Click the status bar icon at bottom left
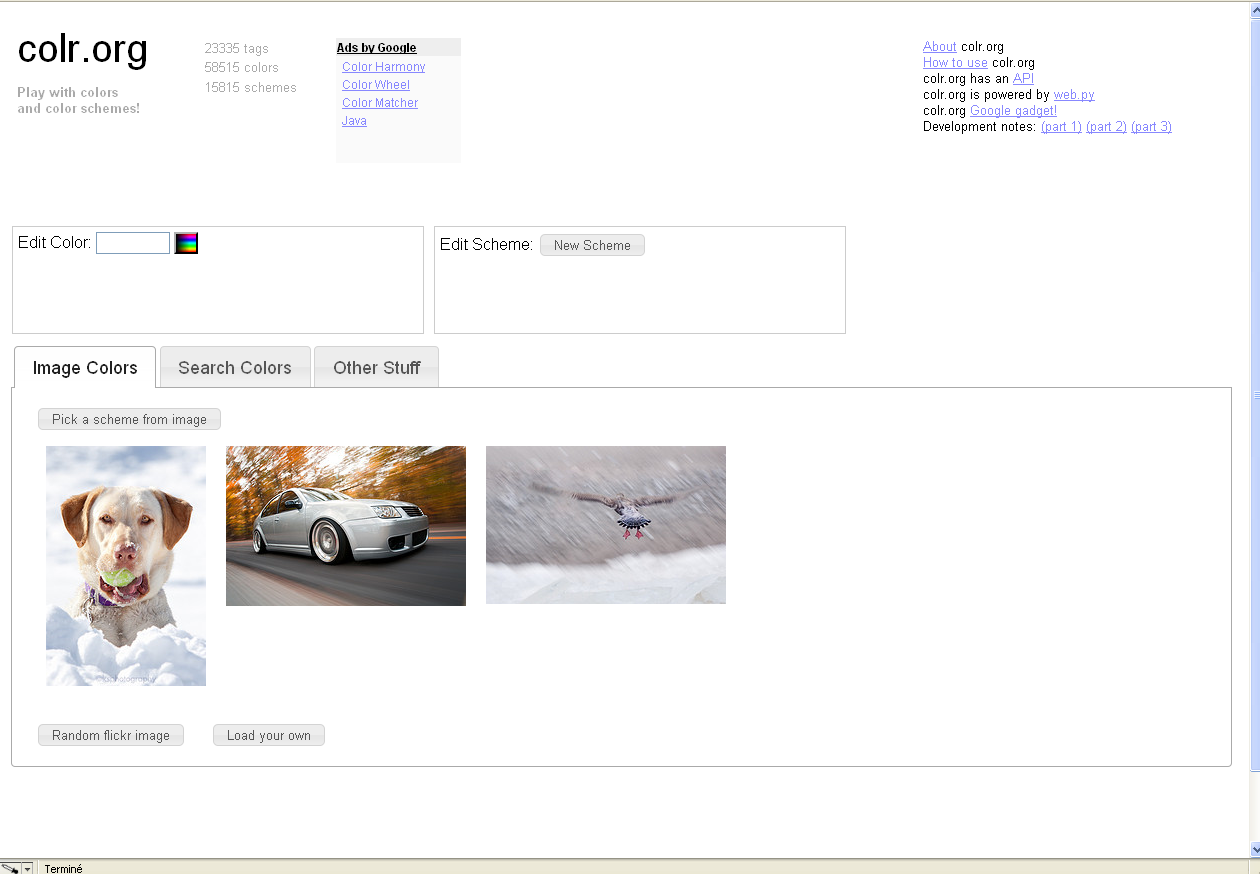The height and width of the screenshot is (874, 1260). 10,868
